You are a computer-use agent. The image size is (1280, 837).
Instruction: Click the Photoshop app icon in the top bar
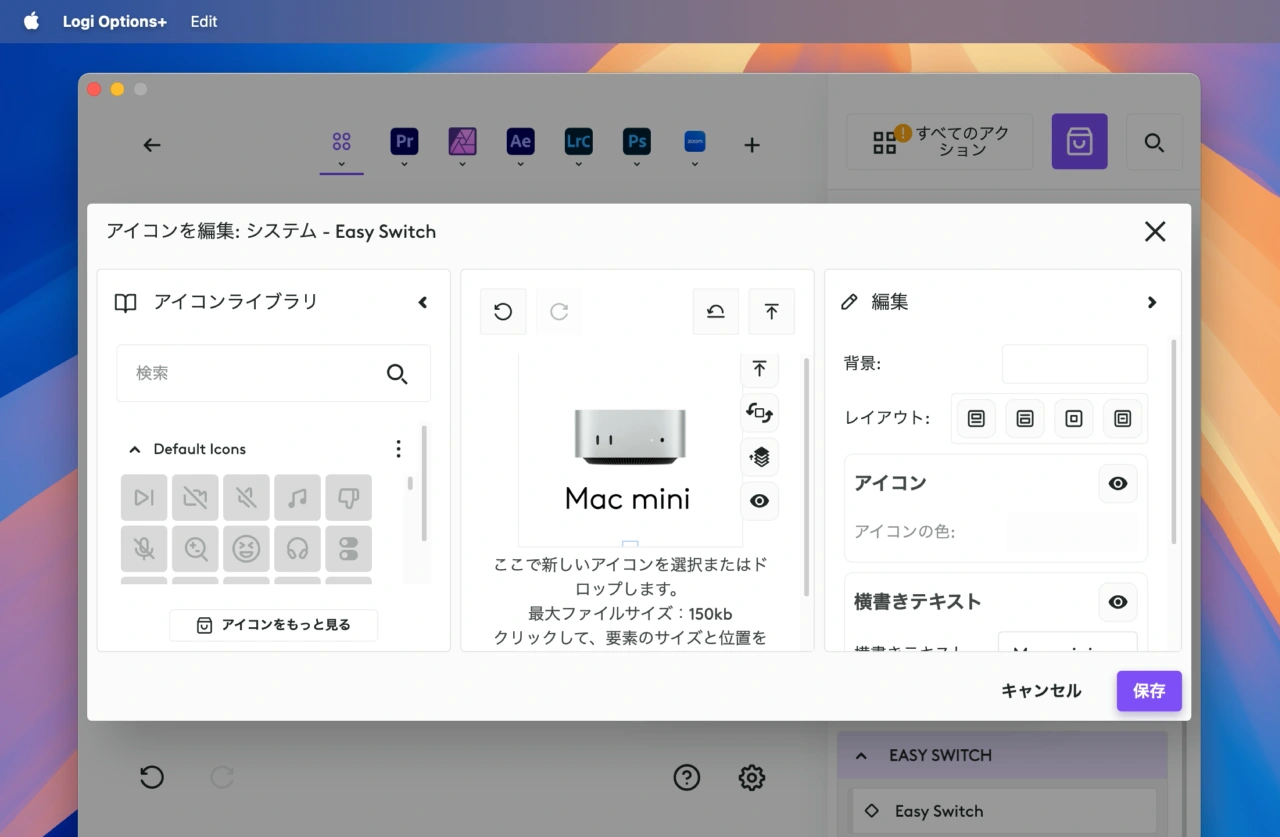[x=636, y=142]
